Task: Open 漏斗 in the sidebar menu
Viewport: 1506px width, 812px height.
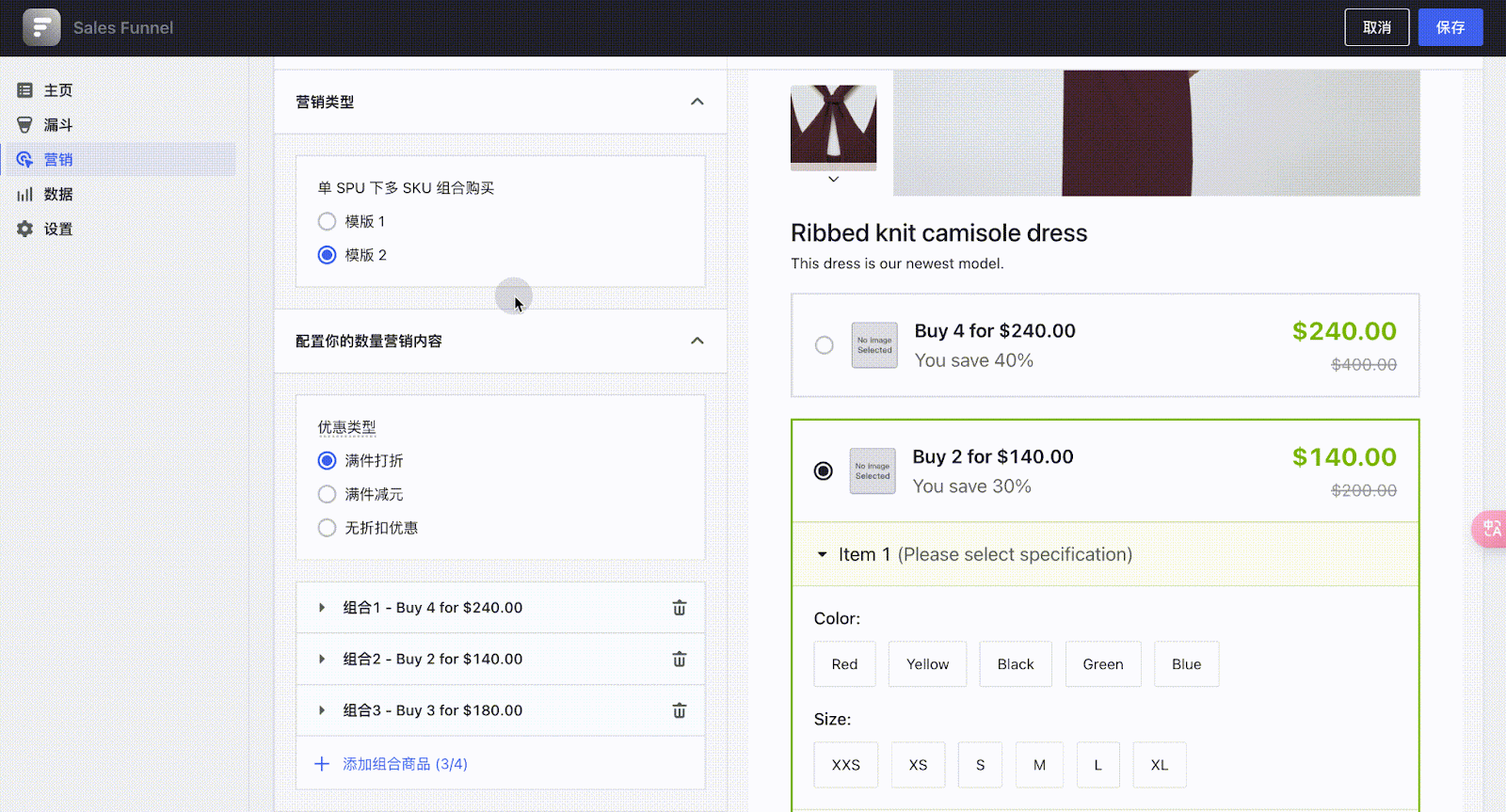Action: click(58, 125)
